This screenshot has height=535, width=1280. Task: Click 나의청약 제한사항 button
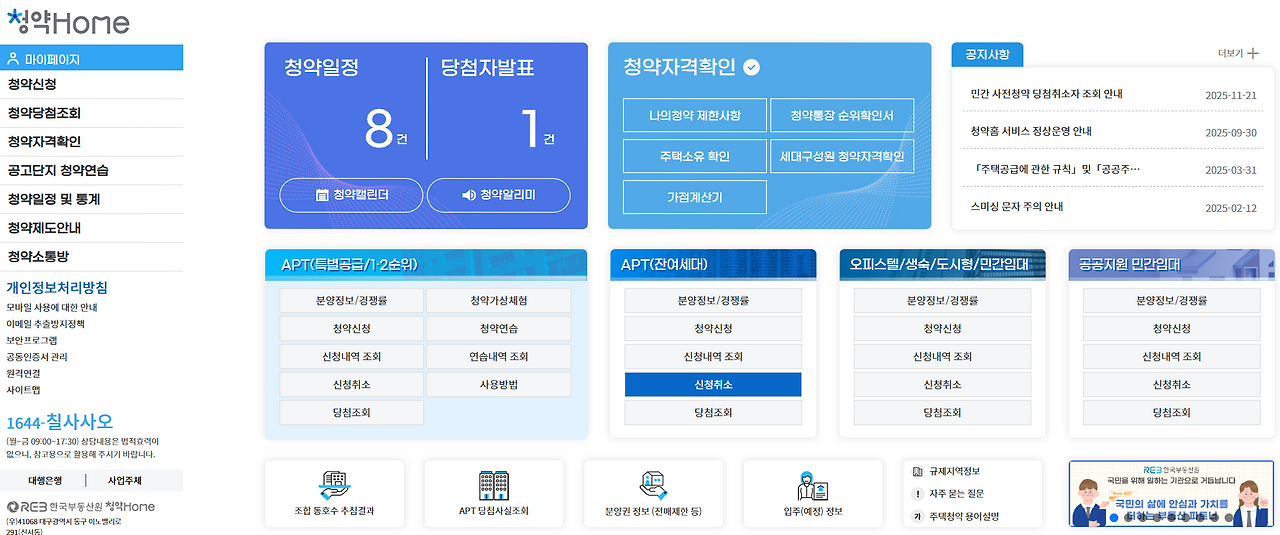point(695,115)
